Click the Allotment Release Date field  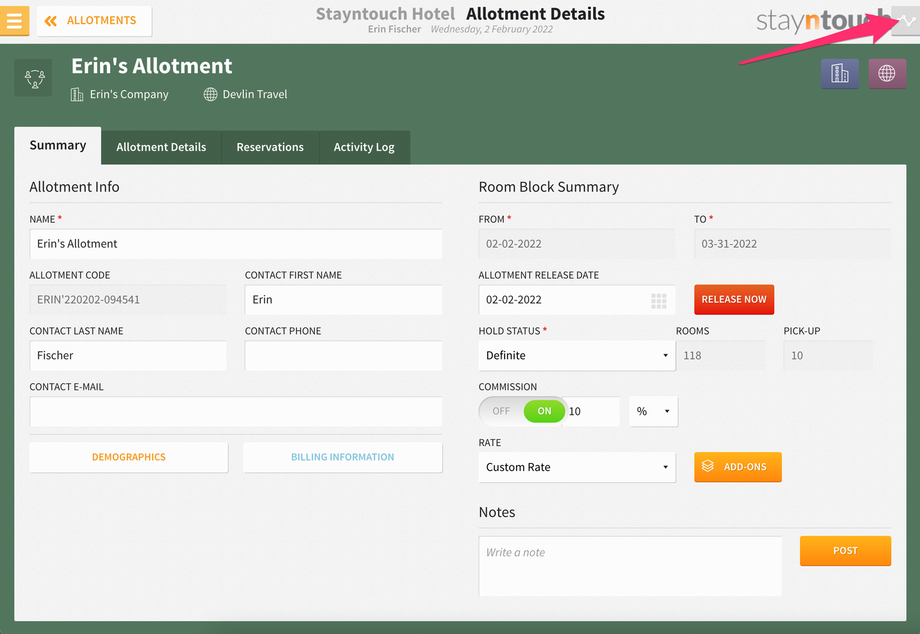point(577,300)
